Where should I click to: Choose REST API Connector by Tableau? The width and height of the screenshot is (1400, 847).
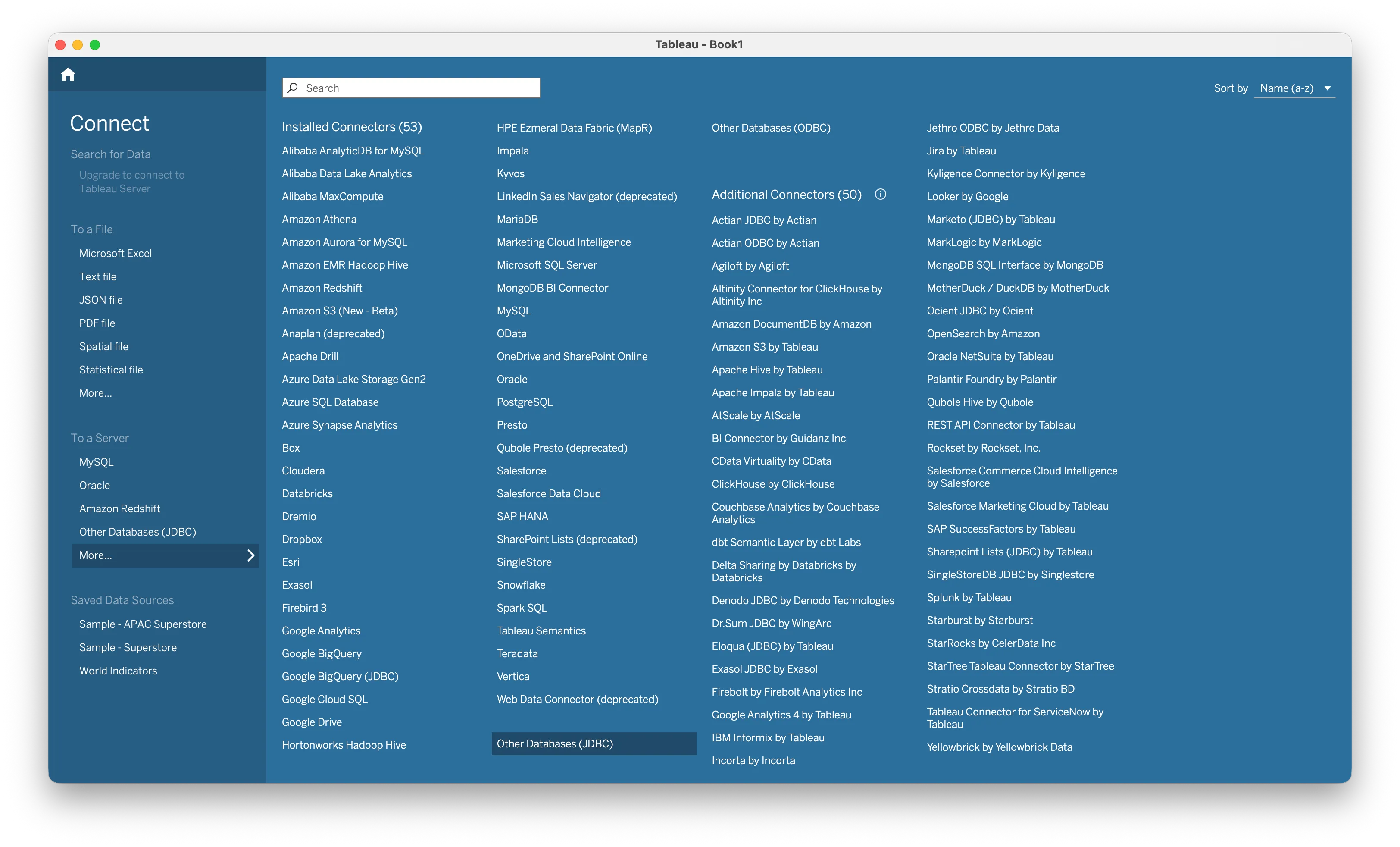1000,425
